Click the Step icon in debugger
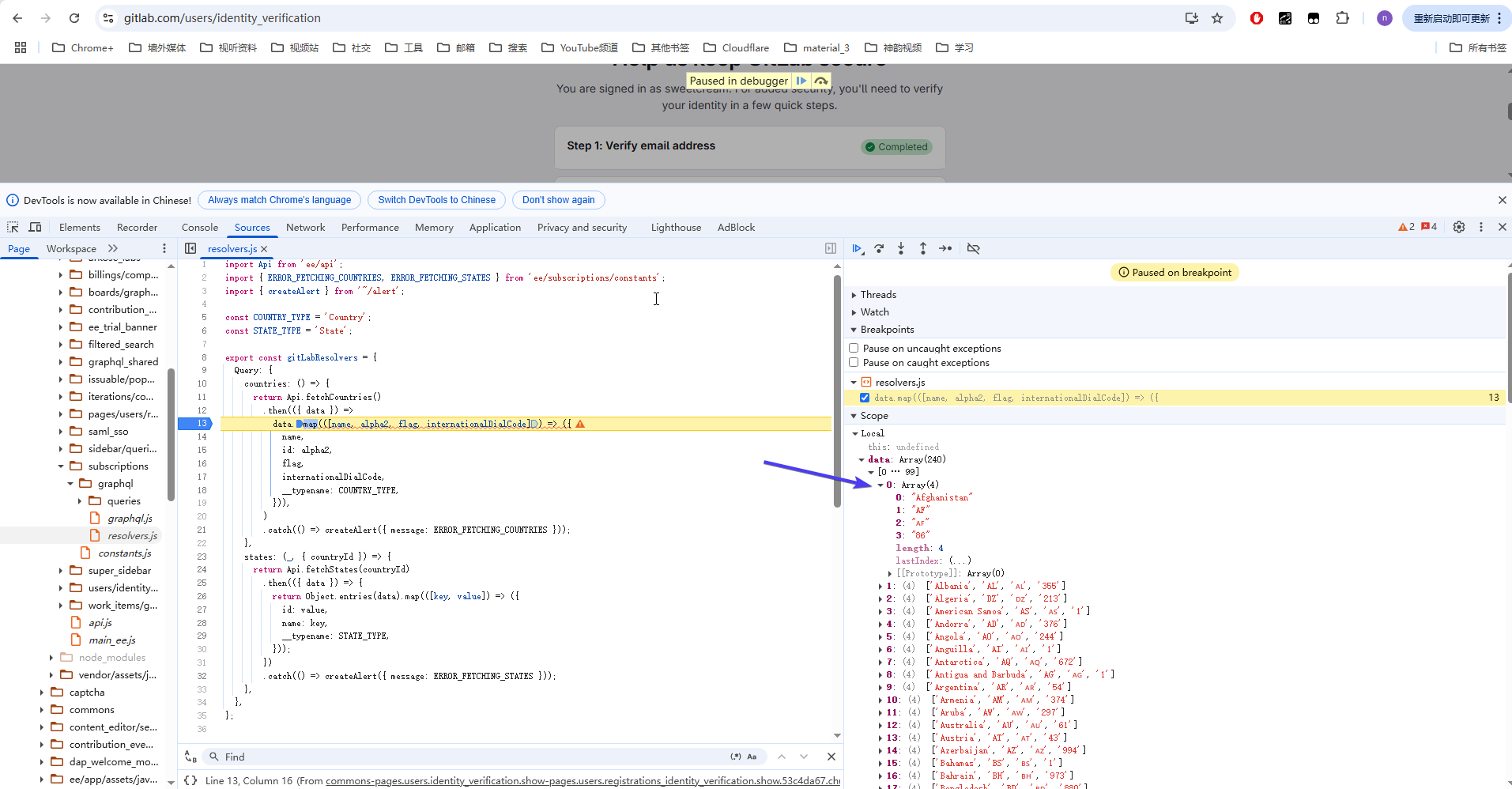 [x=945, y=248]
